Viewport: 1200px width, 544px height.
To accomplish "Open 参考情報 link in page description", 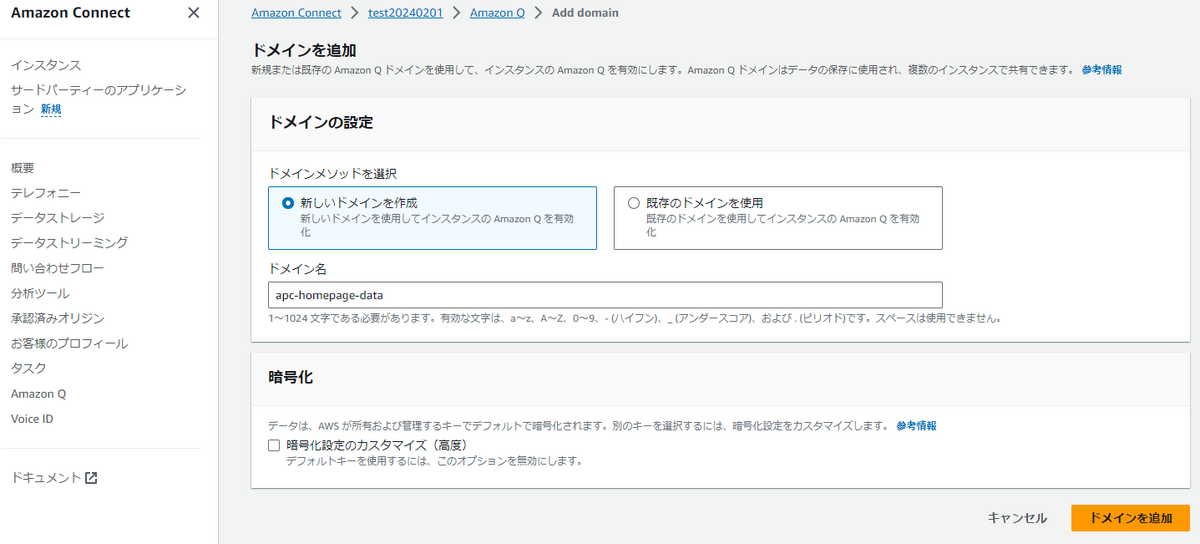I will tap(1101, 70).
